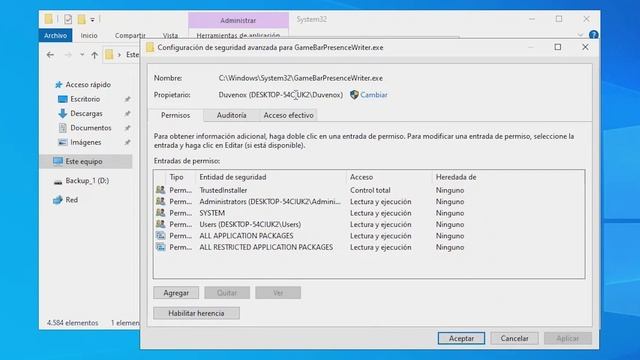Open the Inicio ribbon tab in Explorer
Screen dimensions: 640x360
tap(89, 36)
